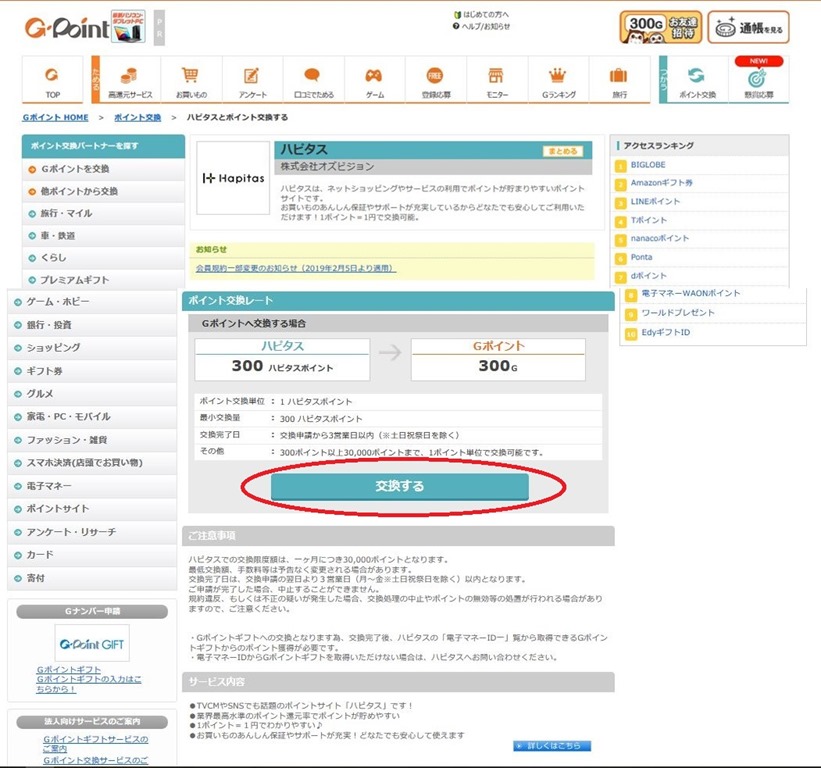Open 電子マネーWAONポイント in access ranking
This screenshot has height=768, width=821.
[x=691, y=294]
